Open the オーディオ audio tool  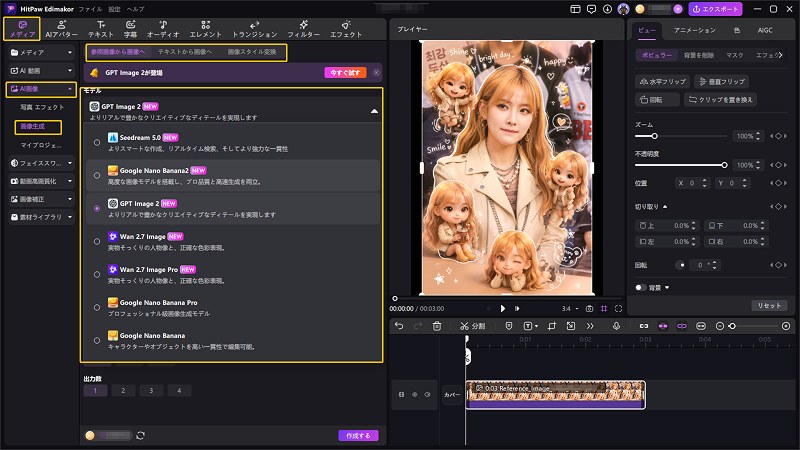[163, 29]
